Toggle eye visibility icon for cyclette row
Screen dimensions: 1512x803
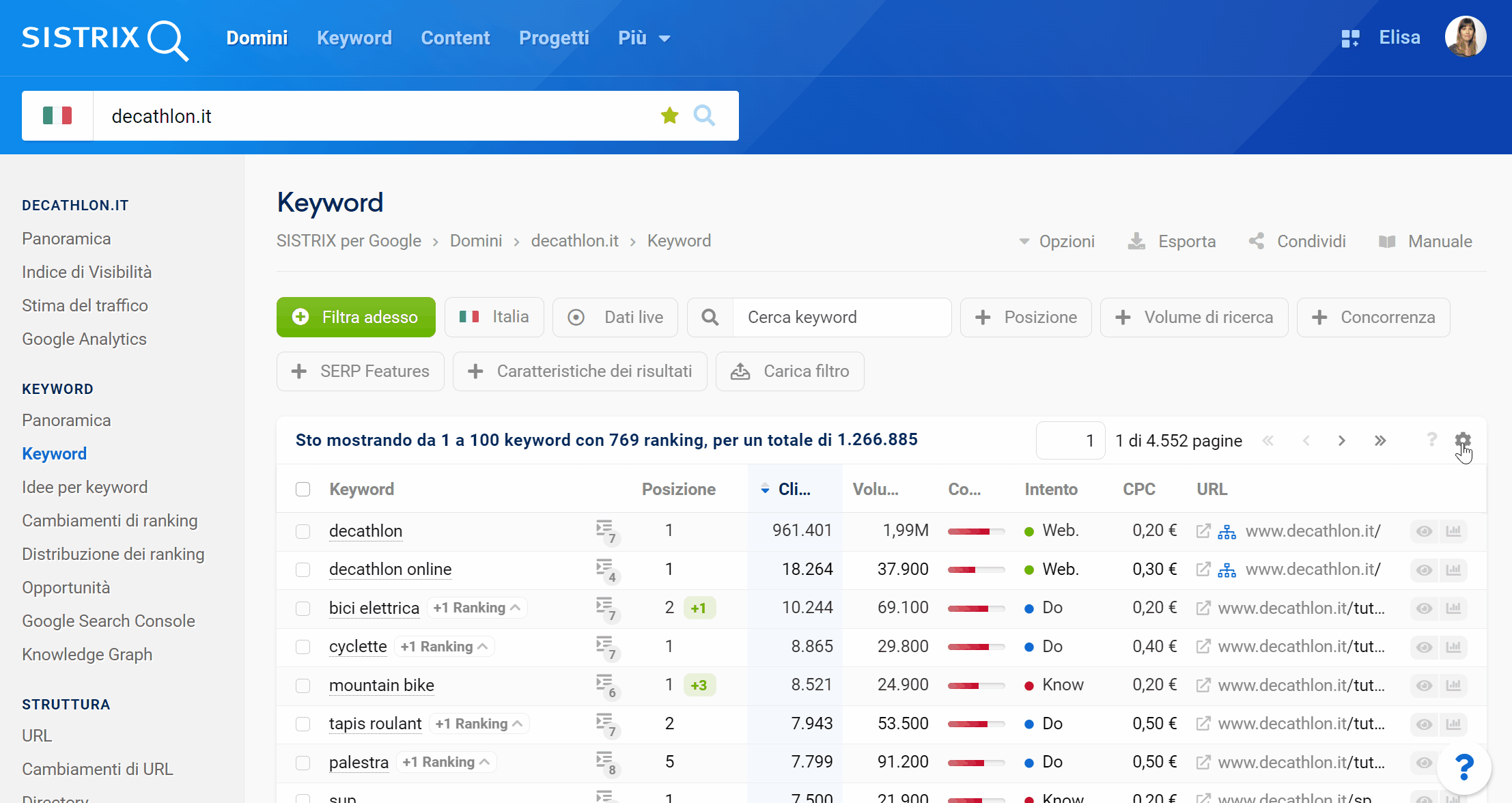(x=1424, y=647)
